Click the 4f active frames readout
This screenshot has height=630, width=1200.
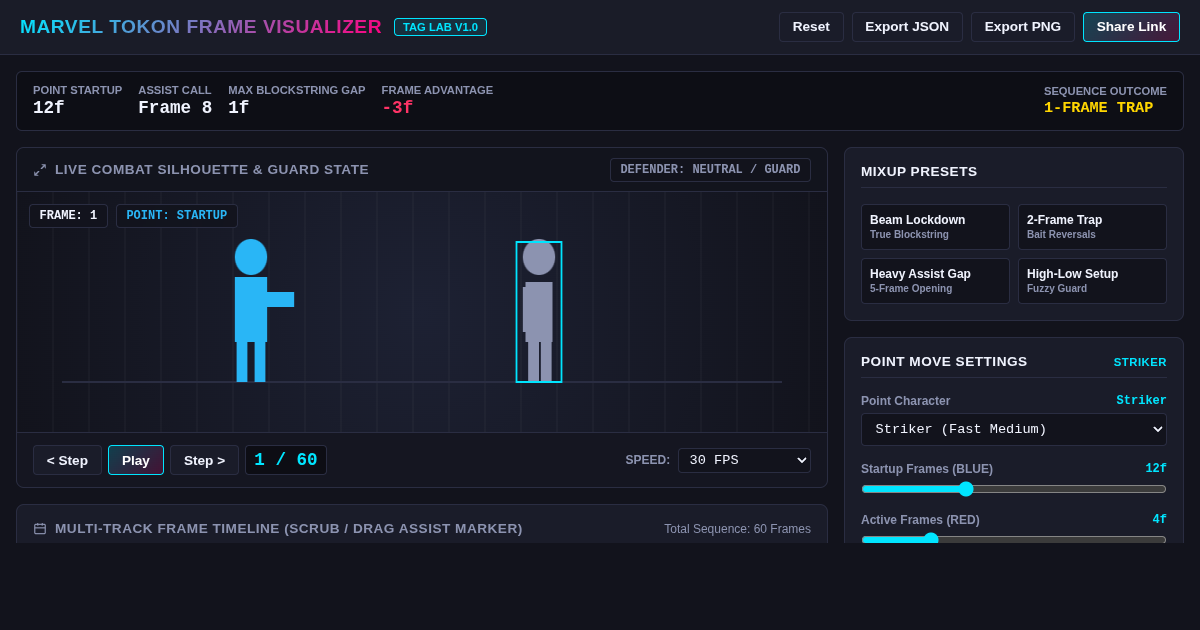(x=1159, y=520)
